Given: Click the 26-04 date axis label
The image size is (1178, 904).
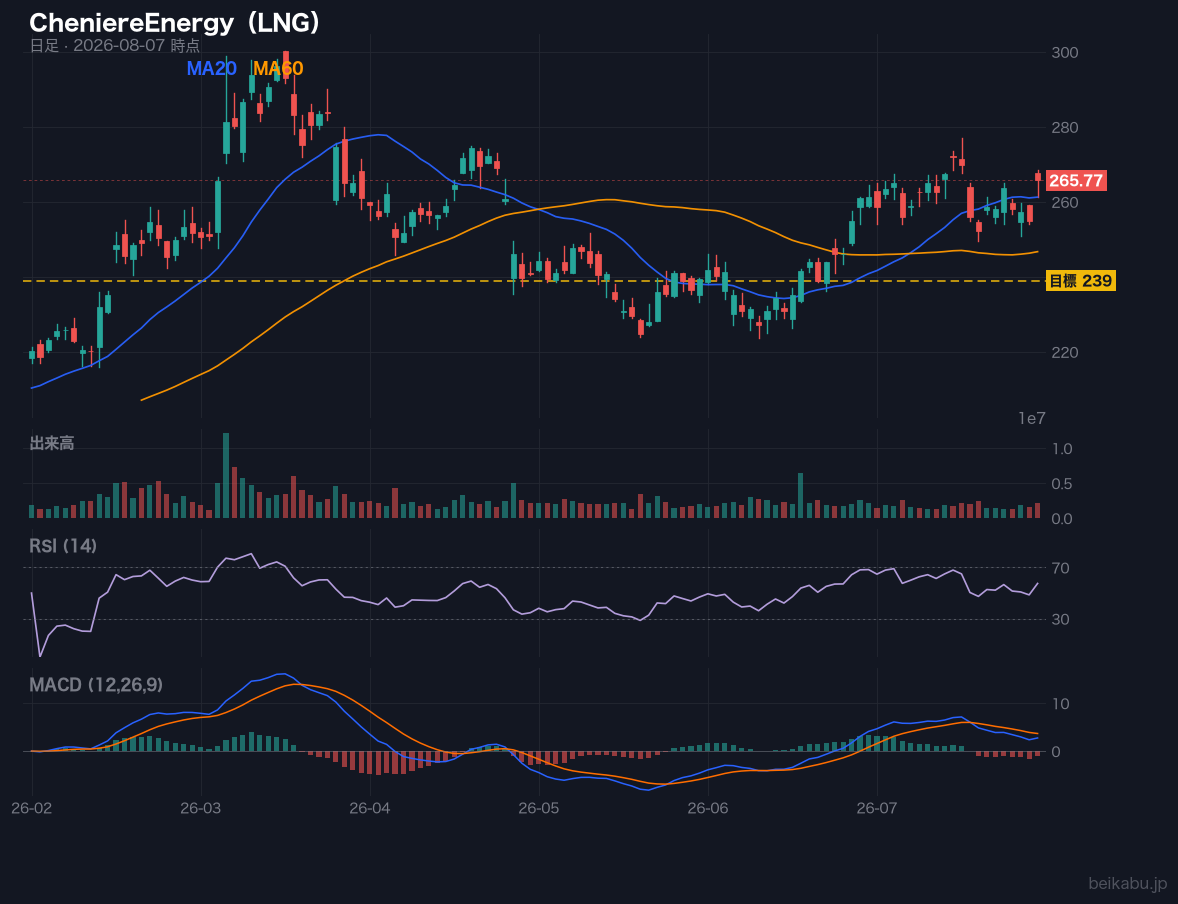Looking at the screenshot, I should tap(370, 809).
